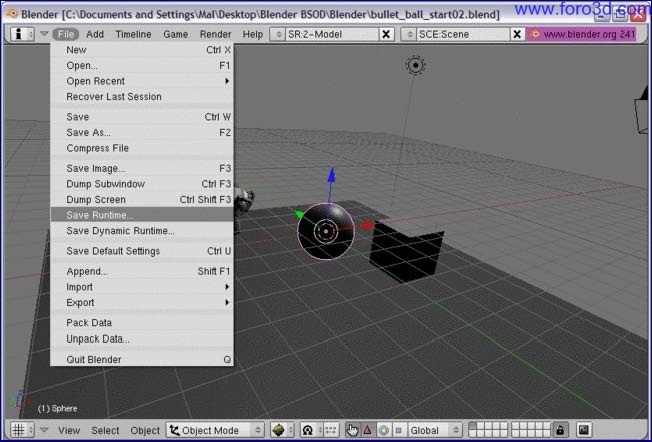Open the pivot point selector icon
Viewport: 652px width, 442px height.
[x=312, y=430]
